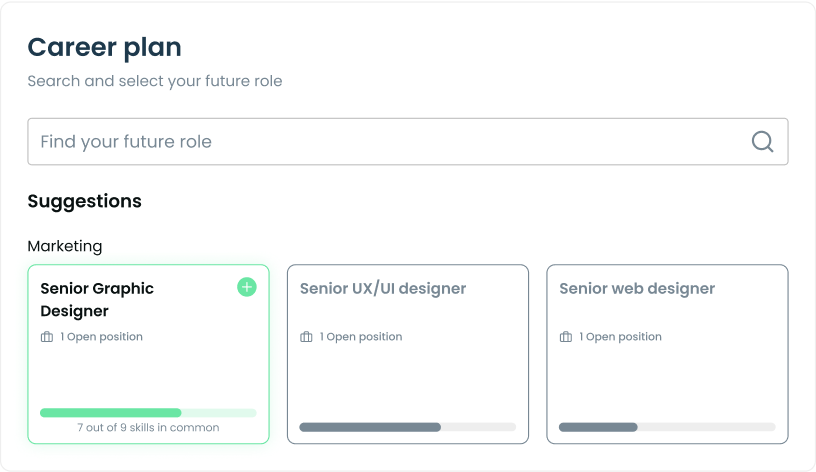Click the Career plan page title

[x=105, y=47]
